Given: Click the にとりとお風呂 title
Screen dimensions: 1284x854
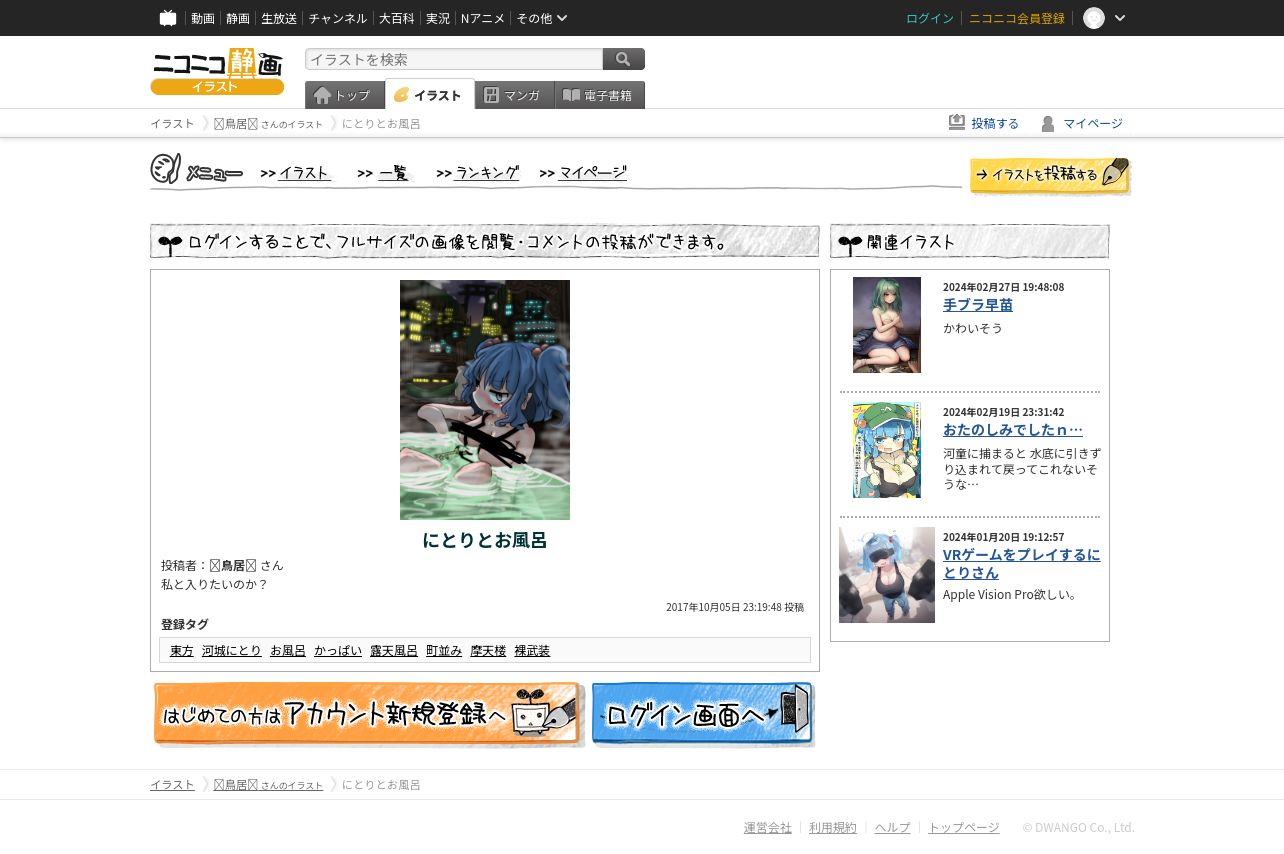Looking at the screenshot, I should pyautogui.click(x=485, y=540).
